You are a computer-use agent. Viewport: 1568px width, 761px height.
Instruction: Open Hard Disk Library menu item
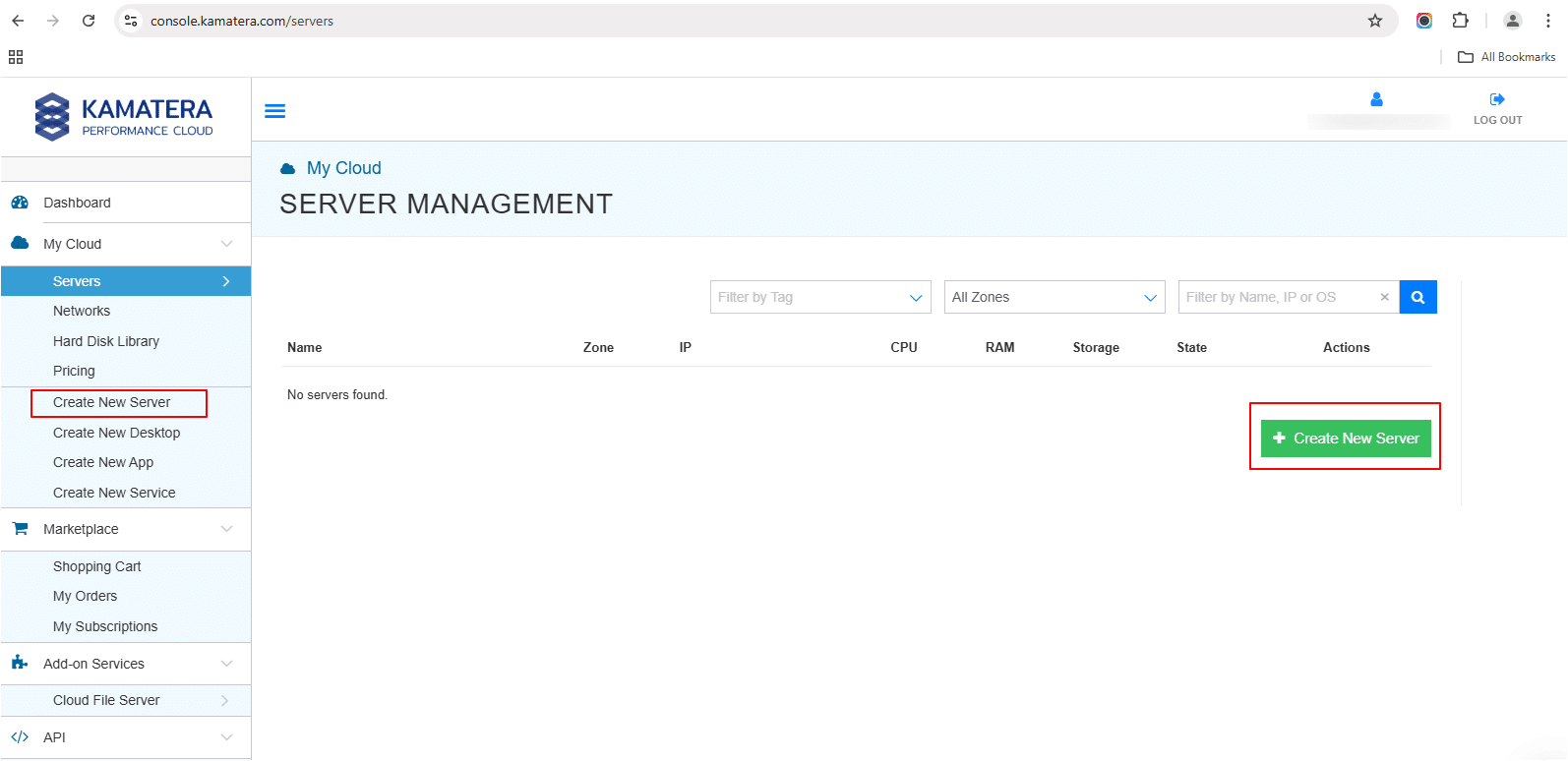click(106, 341)
